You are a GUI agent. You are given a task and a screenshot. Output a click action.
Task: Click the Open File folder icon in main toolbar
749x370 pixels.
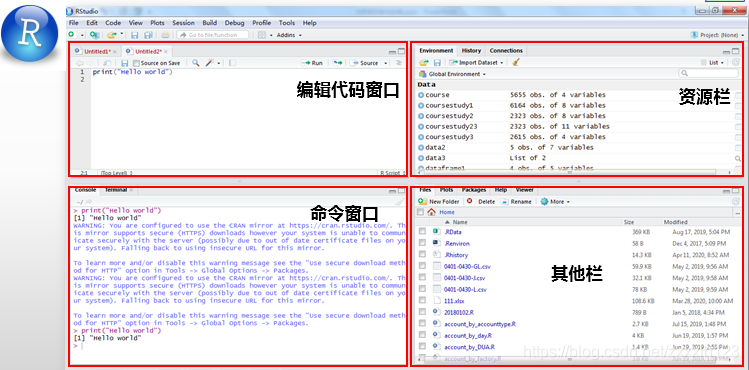(x=111, y=35)
